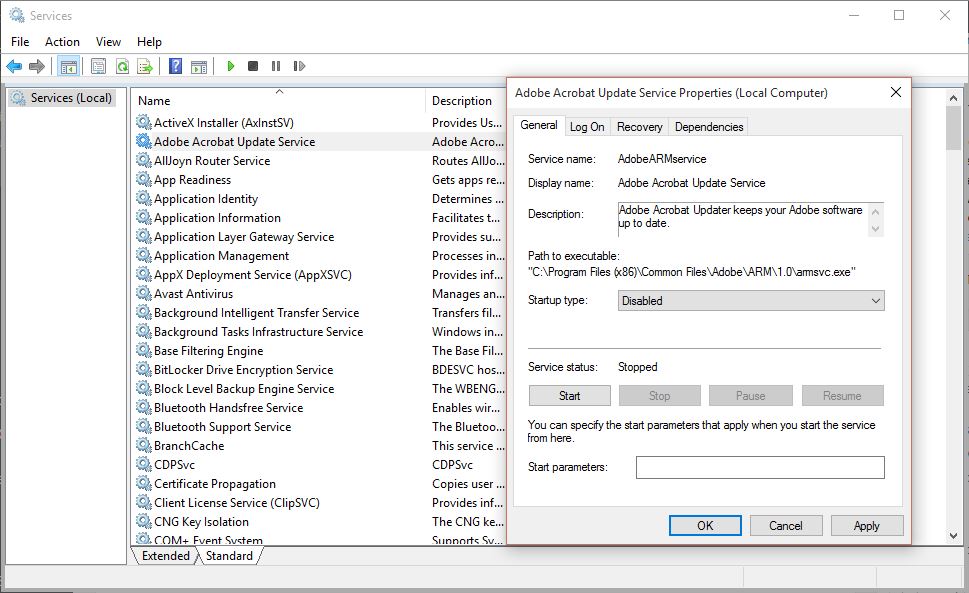Viewport: 969px width, 593px height.
Task: Select the AllJoyn Router Service row
Action: (319, 161)
